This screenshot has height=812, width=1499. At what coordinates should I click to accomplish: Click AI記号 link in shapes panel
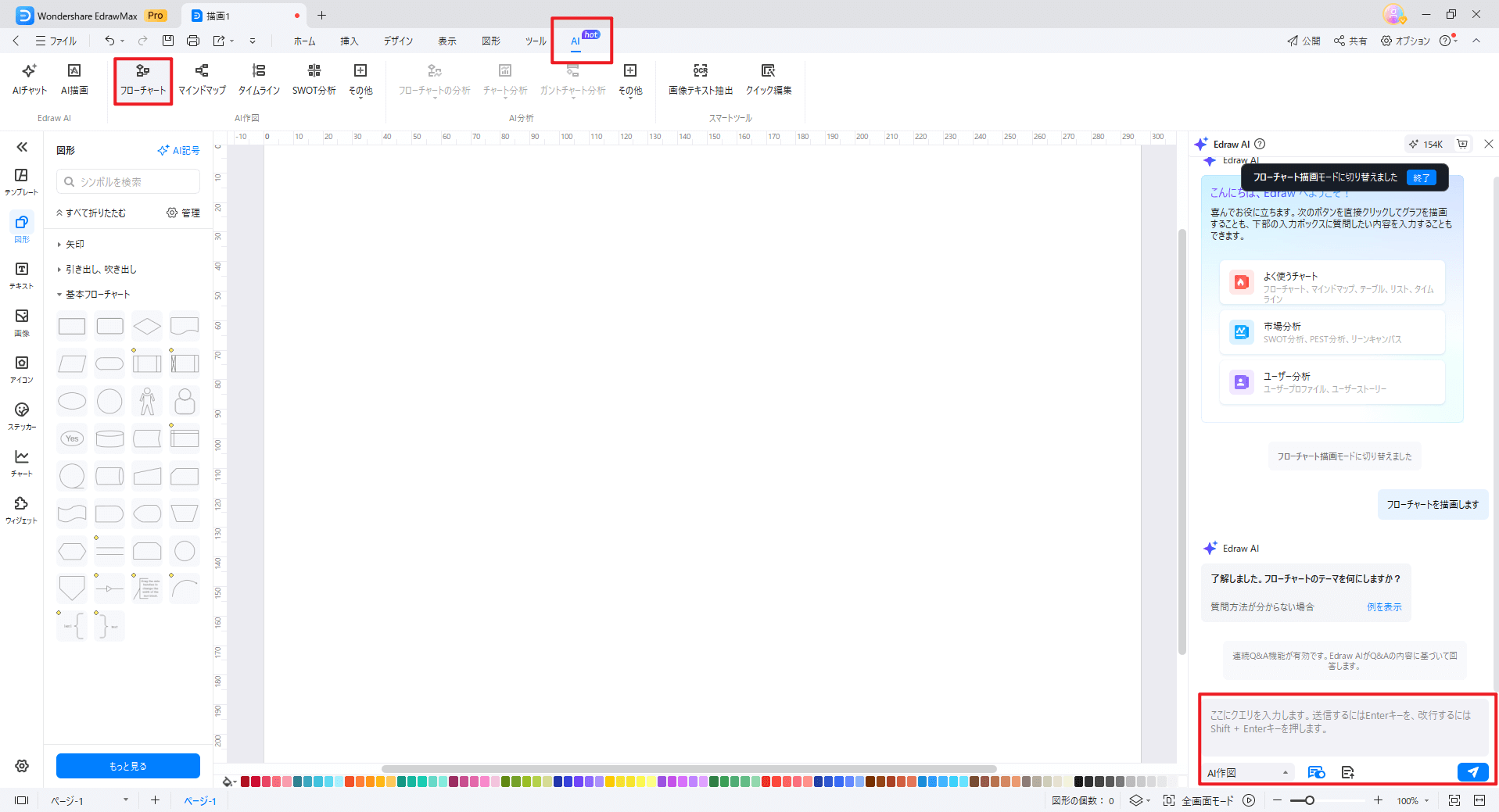pos(178,150)
